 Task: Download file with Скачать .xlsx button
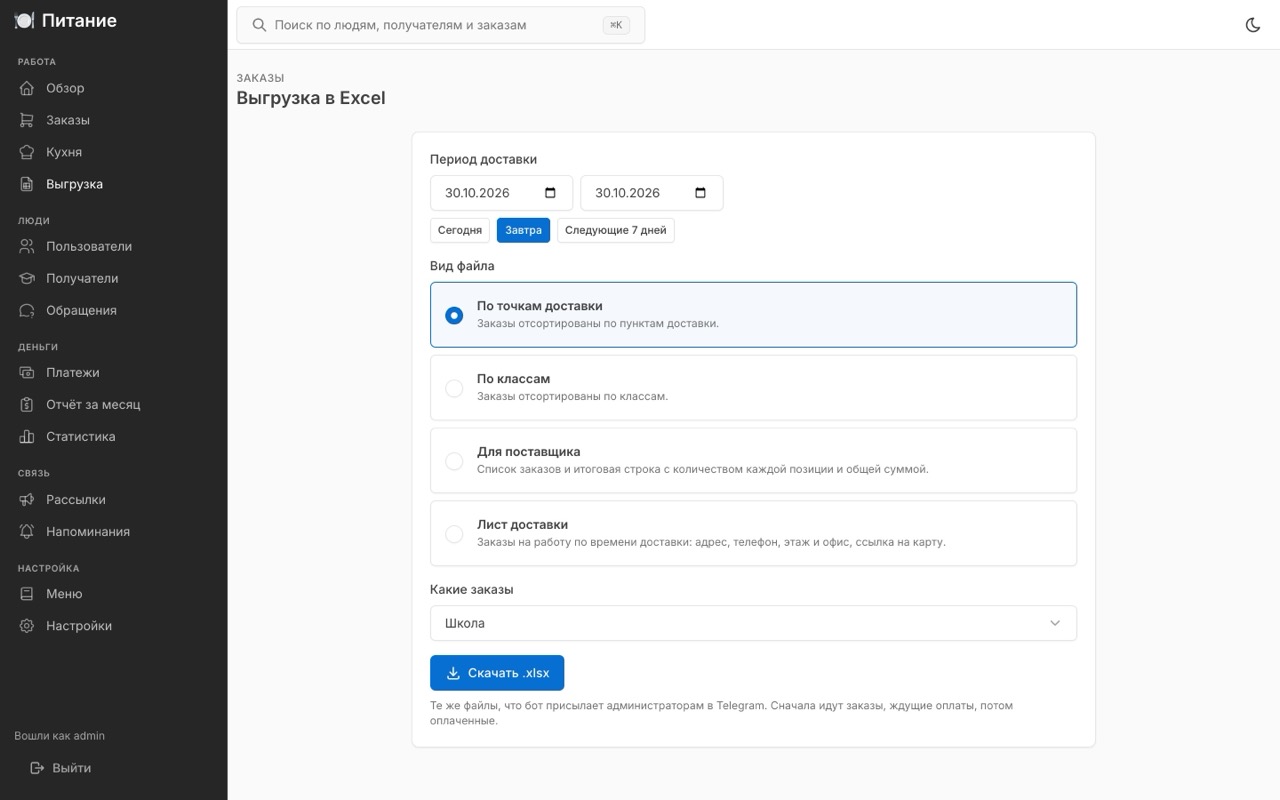pos(497,673)
